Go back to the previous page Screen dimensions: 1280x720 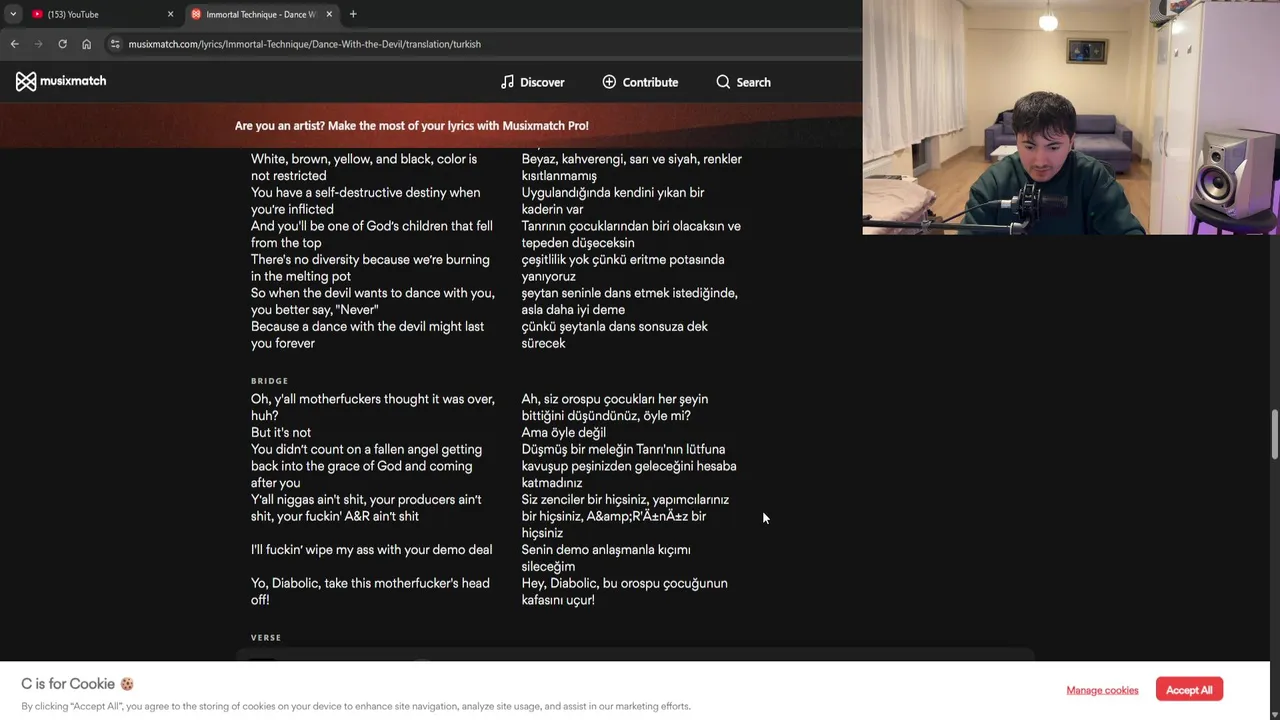(x=14, y=44)
